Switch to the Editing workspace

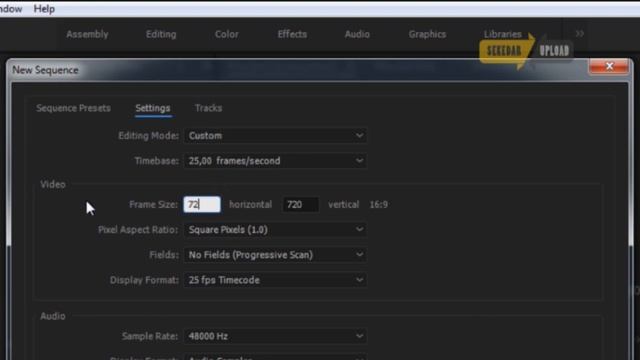click(x=161, y=34)
